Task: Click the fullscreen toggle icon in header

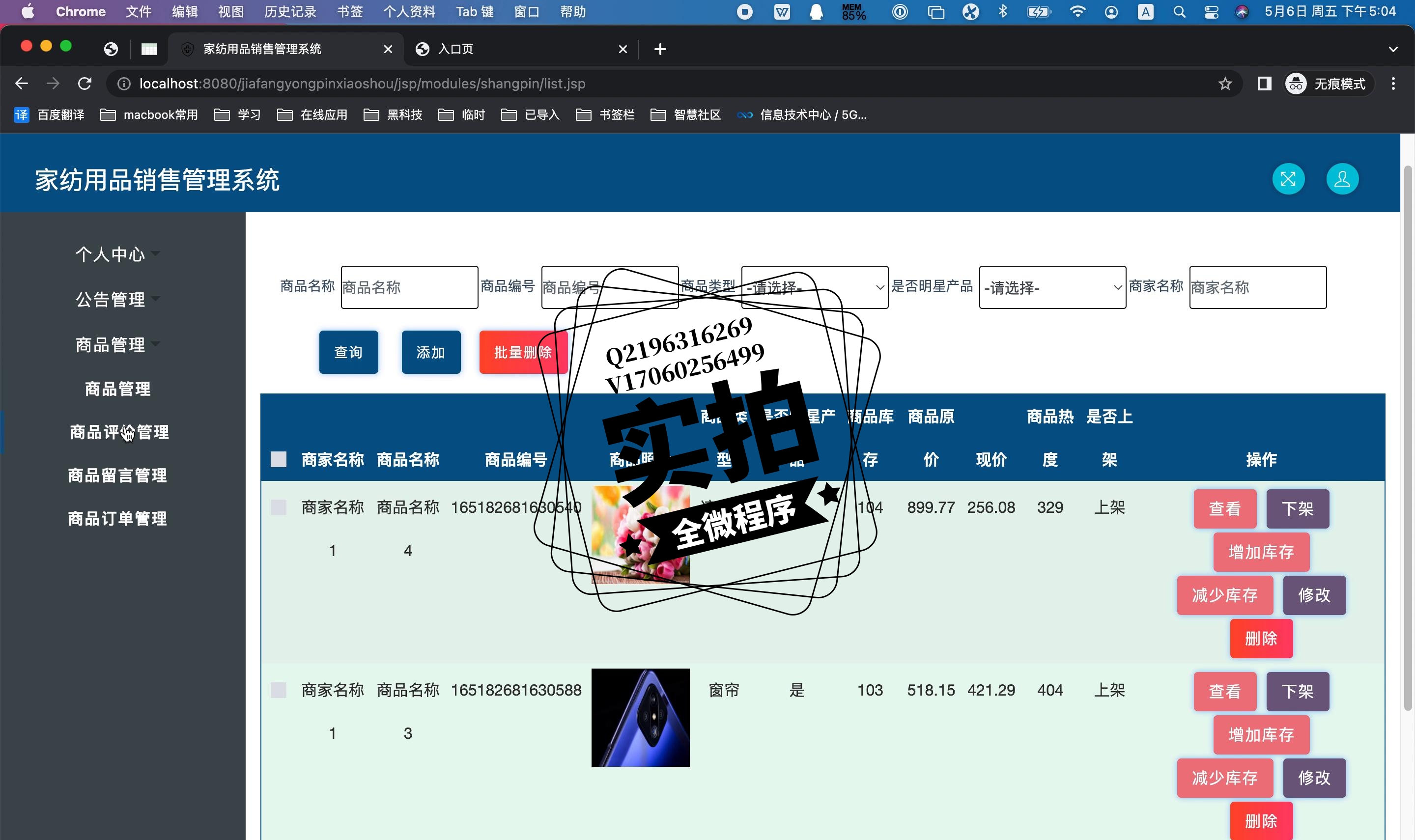Action: (1288, 179)
